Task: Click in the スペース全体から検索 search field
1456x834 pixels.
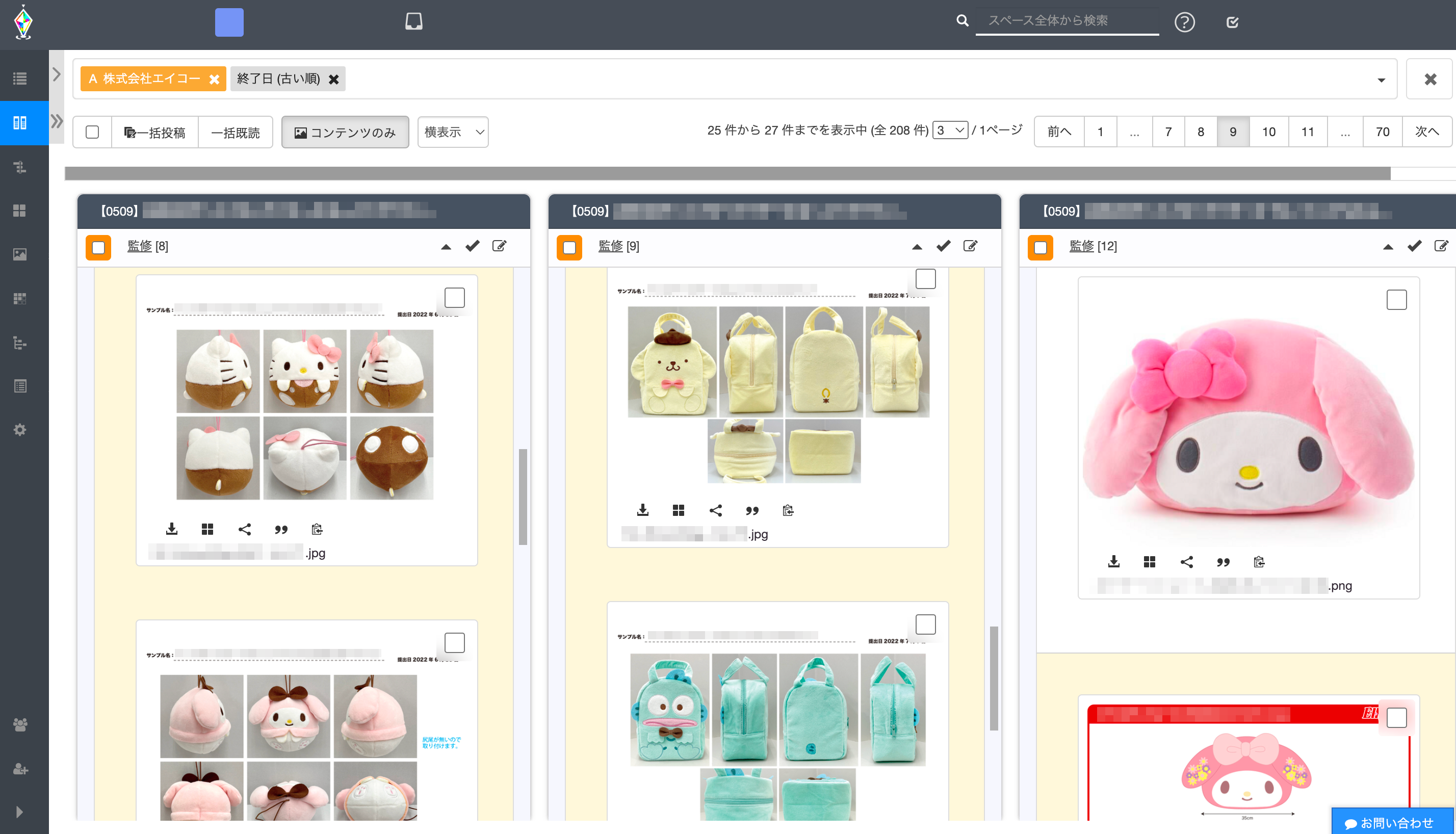Action: tap(1067, 21)
